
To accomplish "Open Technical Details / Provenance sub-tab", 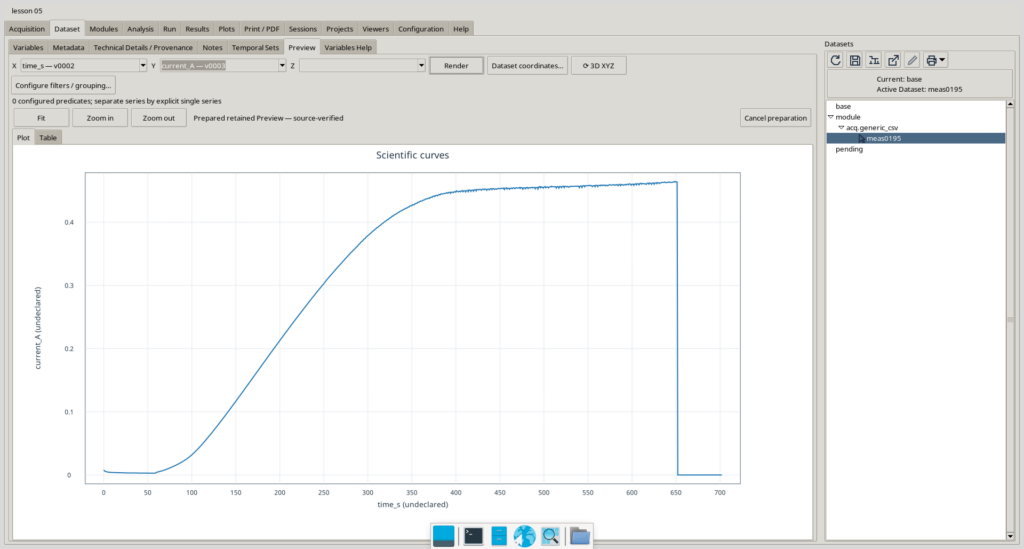I will (143, 48).
